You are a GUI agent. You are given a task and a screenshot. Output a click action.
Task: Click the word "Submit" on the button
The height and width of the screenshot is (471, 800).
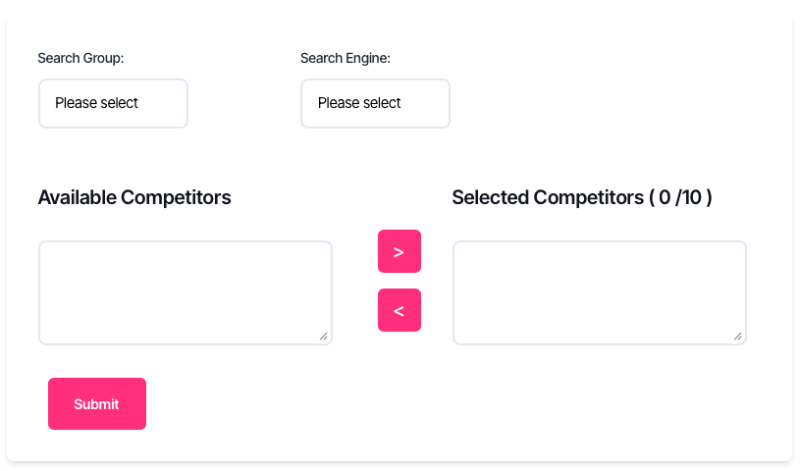(x=96, y=404)
